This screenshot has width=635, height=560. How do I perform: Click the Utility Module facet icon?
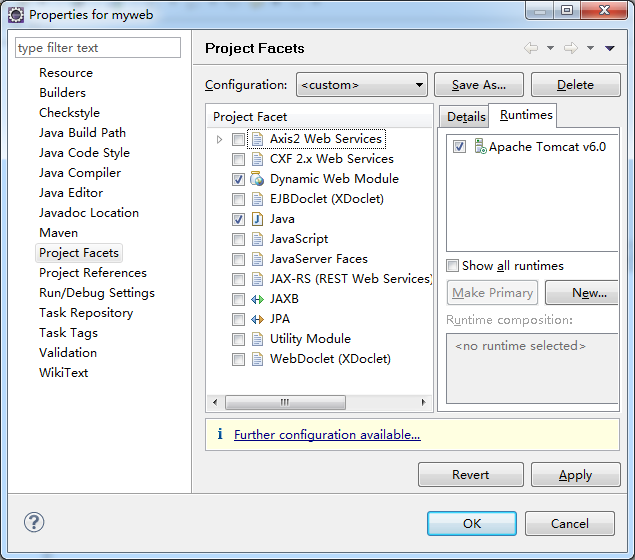[x=257, y=339]
